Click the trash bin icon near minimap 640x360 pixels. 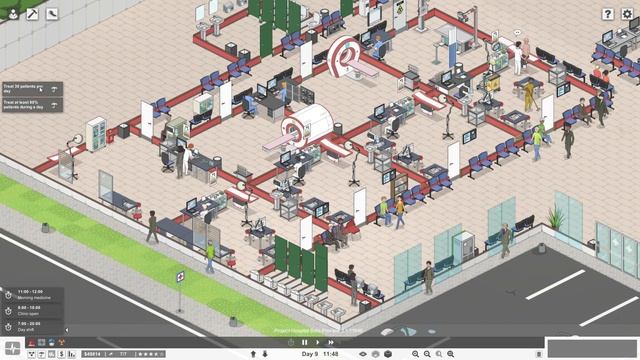pyautogui.click(x=539, y=354)
